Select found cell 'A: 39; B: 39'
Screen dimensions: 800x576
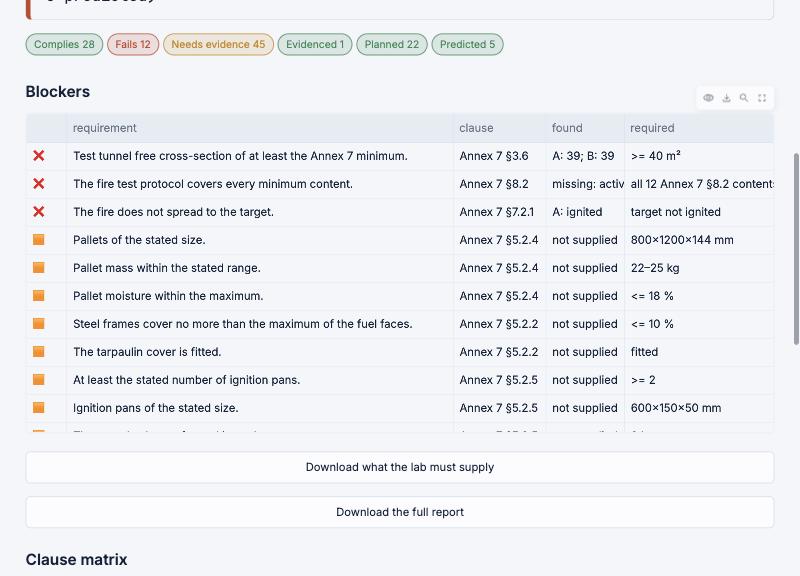click(585, 156)
